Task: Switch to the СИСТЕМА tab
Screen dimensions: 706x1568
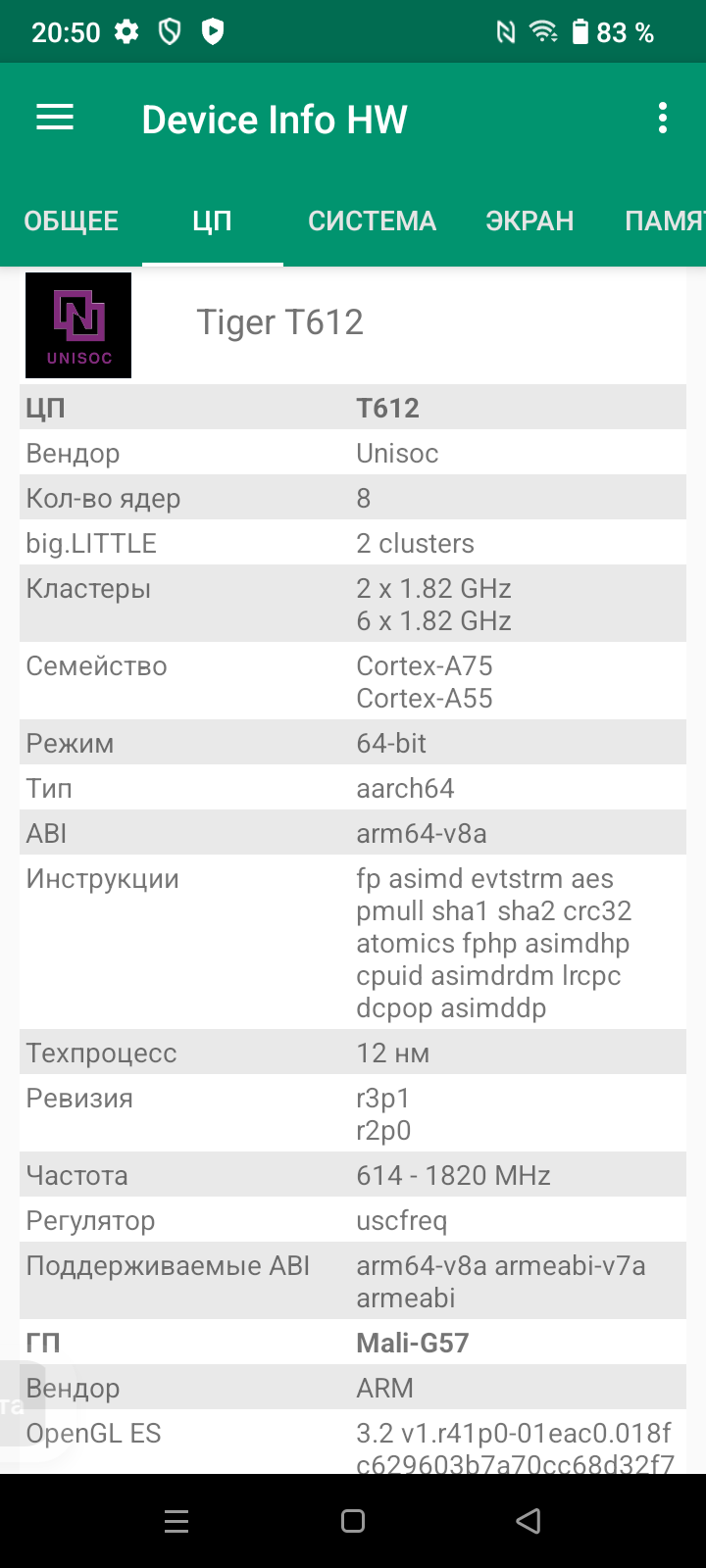Action: pos(373,220)
